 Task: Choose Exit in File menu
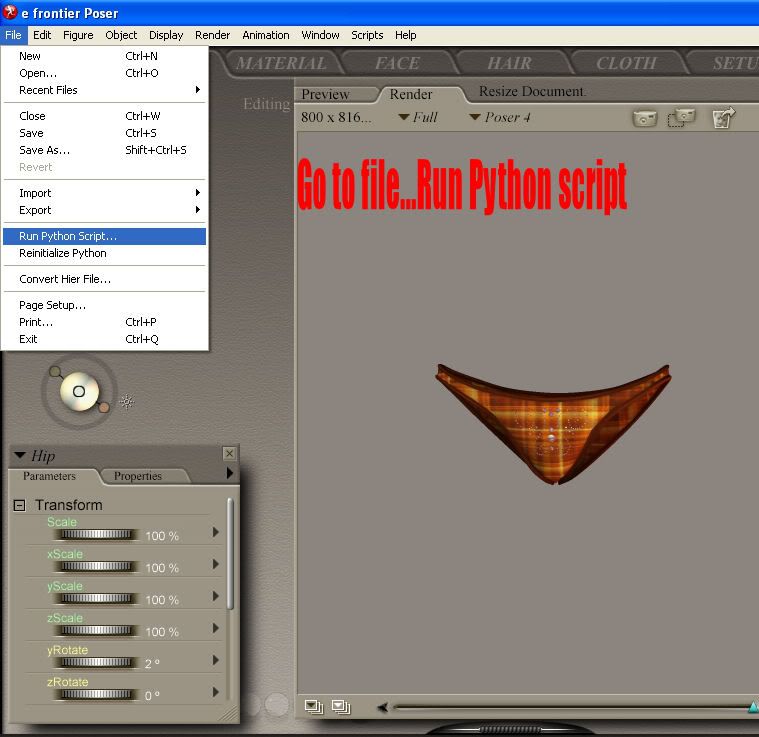pyautogui.click(x=105, y=339)
